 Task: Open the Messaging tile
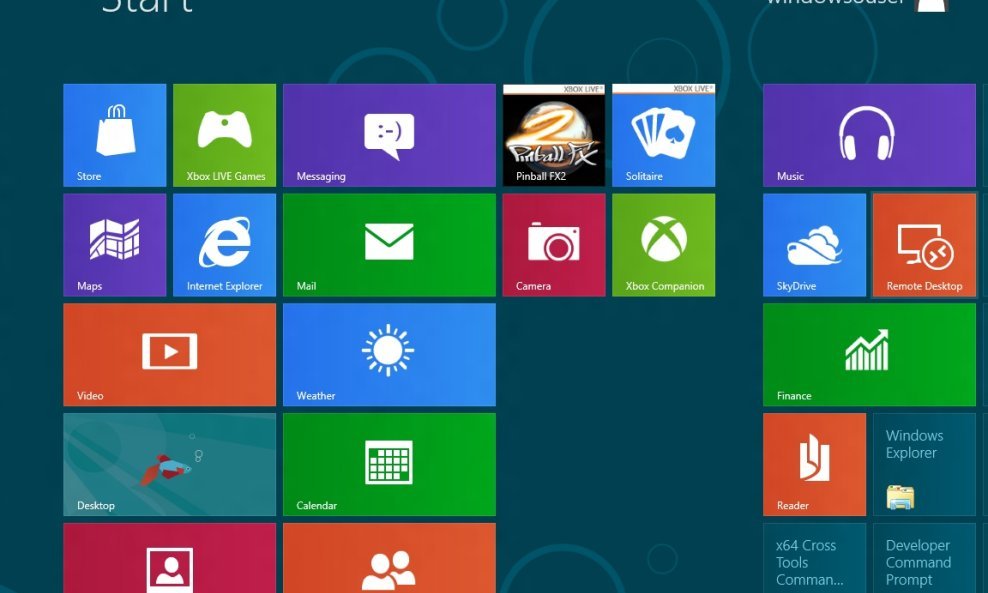(389, 135)
